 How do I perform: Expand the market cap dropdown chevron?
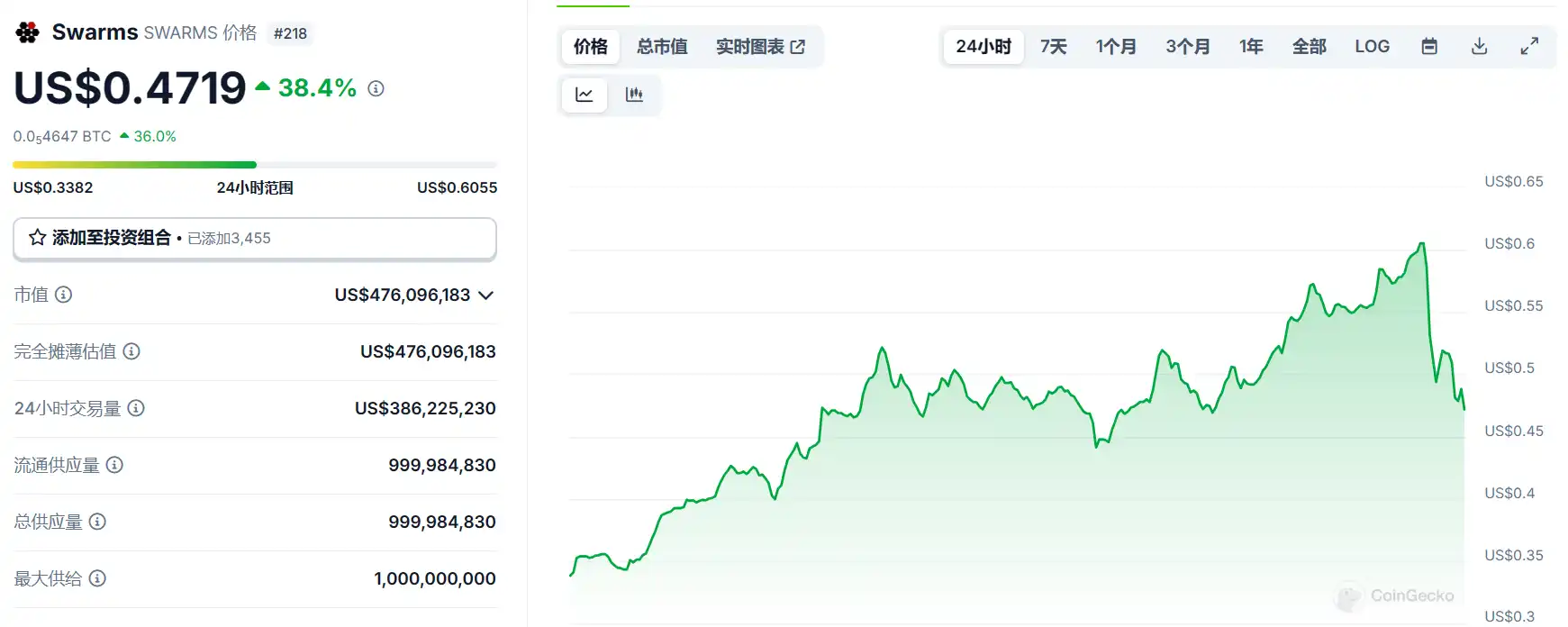486,295
